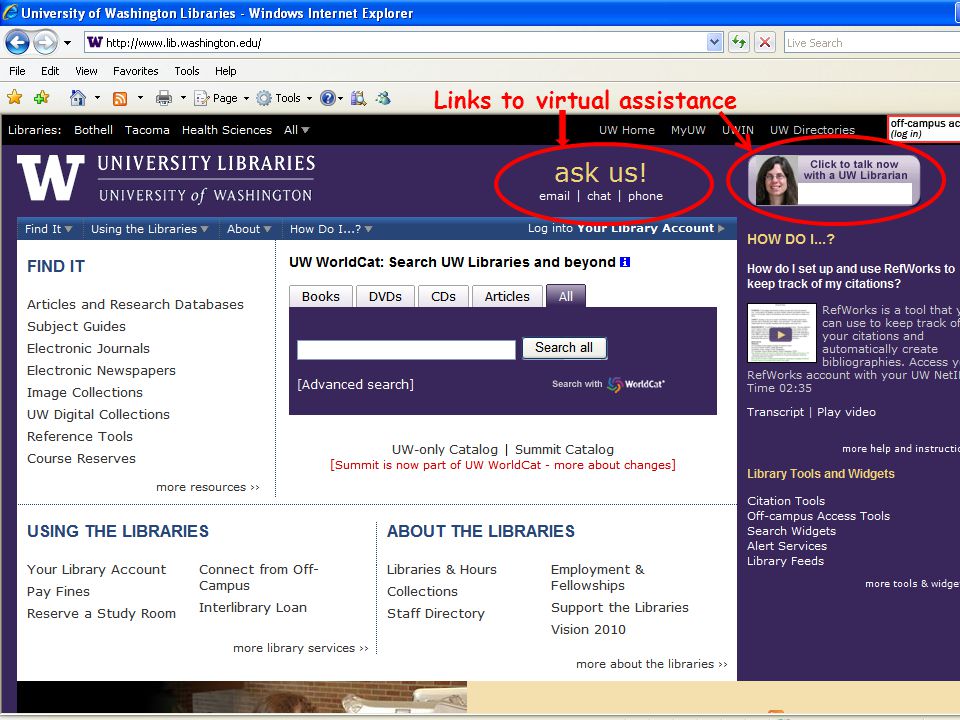Screen dimensions: 960x720
Task: Open the Health Sciences library link
Action: pyautogui.click(x=227, y=130)
